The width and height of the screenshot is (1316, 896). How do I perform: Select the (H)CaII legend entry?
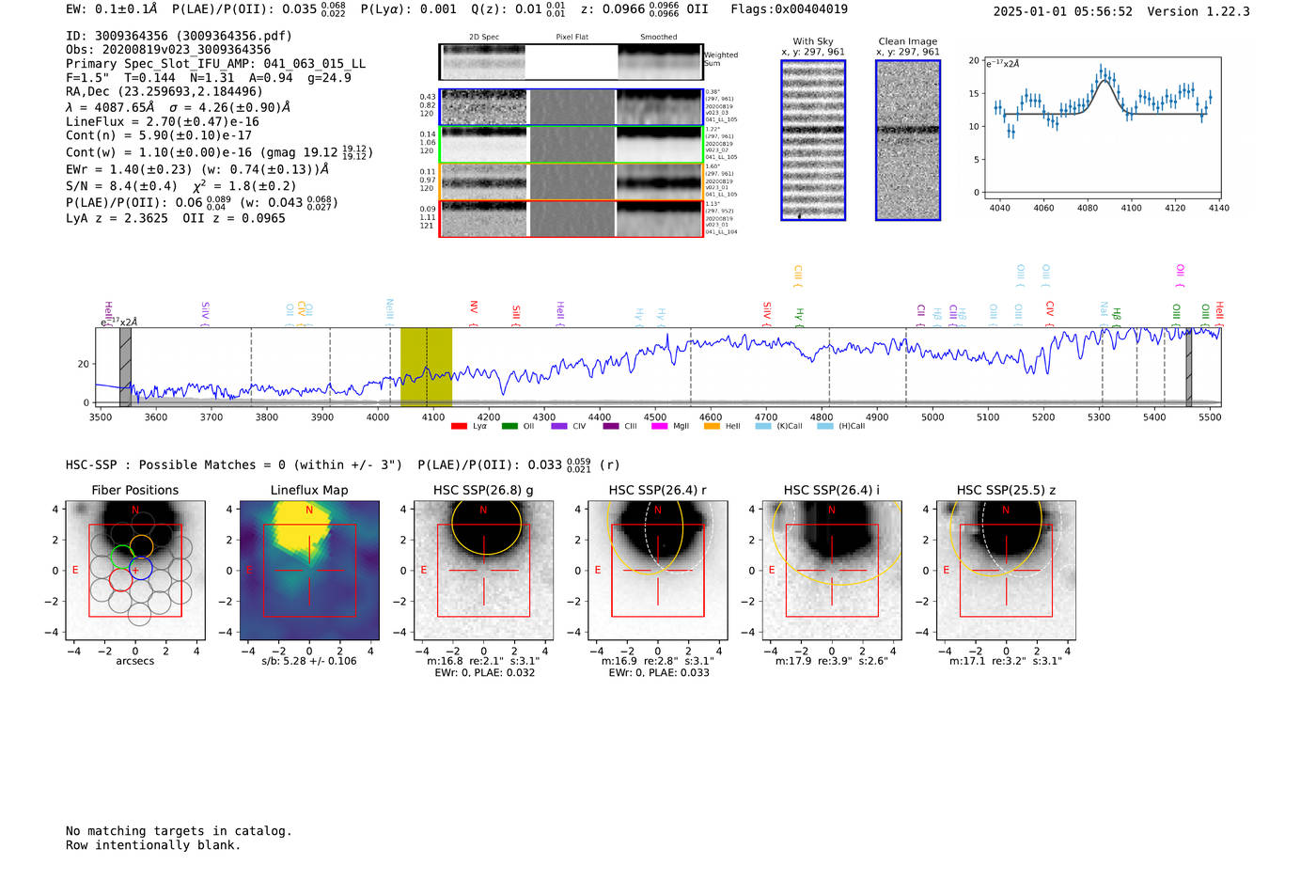pos(840,426)
